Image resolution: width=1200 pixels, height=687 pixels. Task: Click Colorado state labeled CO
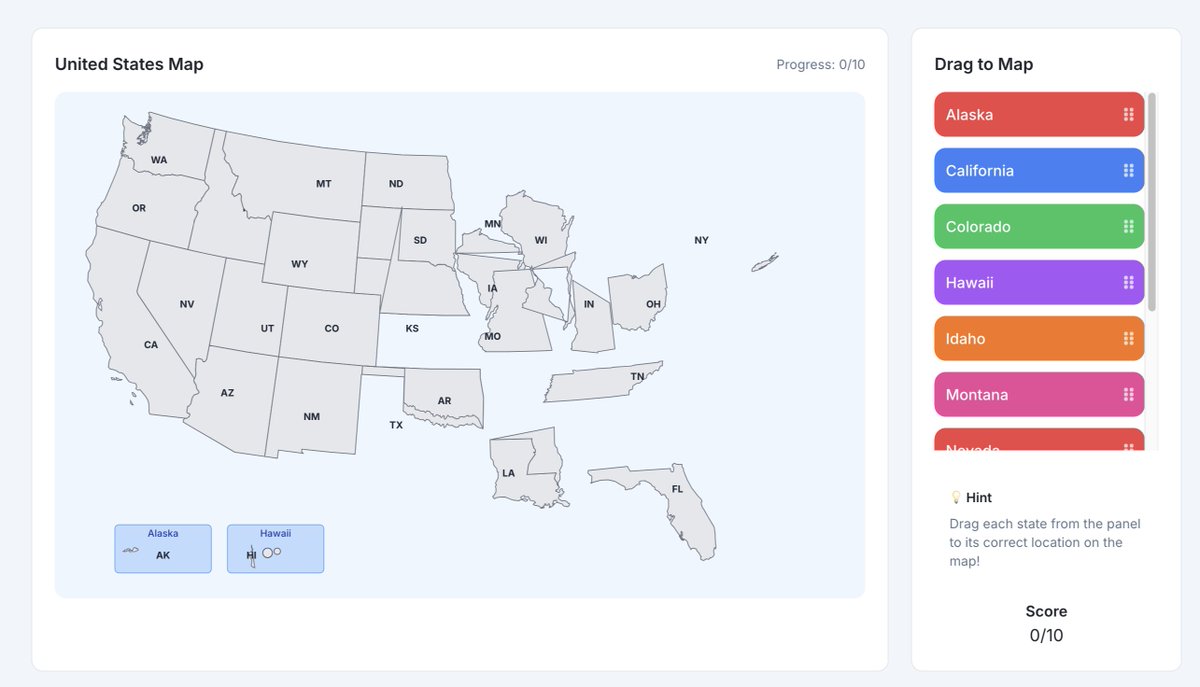(x=332, y=328)
